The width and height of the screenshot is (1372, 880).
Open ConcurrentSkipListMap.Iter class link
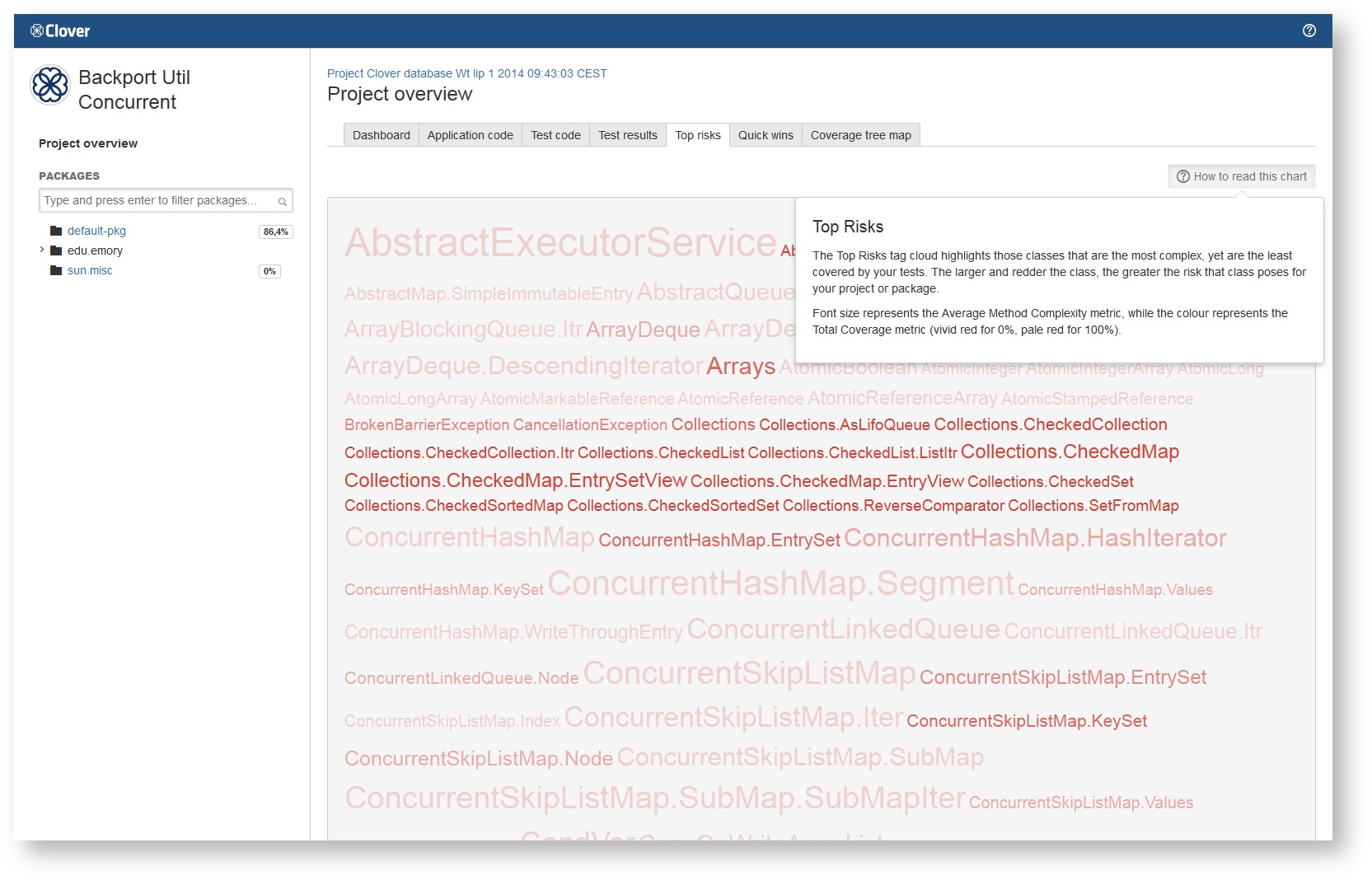pyautogui.click(x=733, y=718)
